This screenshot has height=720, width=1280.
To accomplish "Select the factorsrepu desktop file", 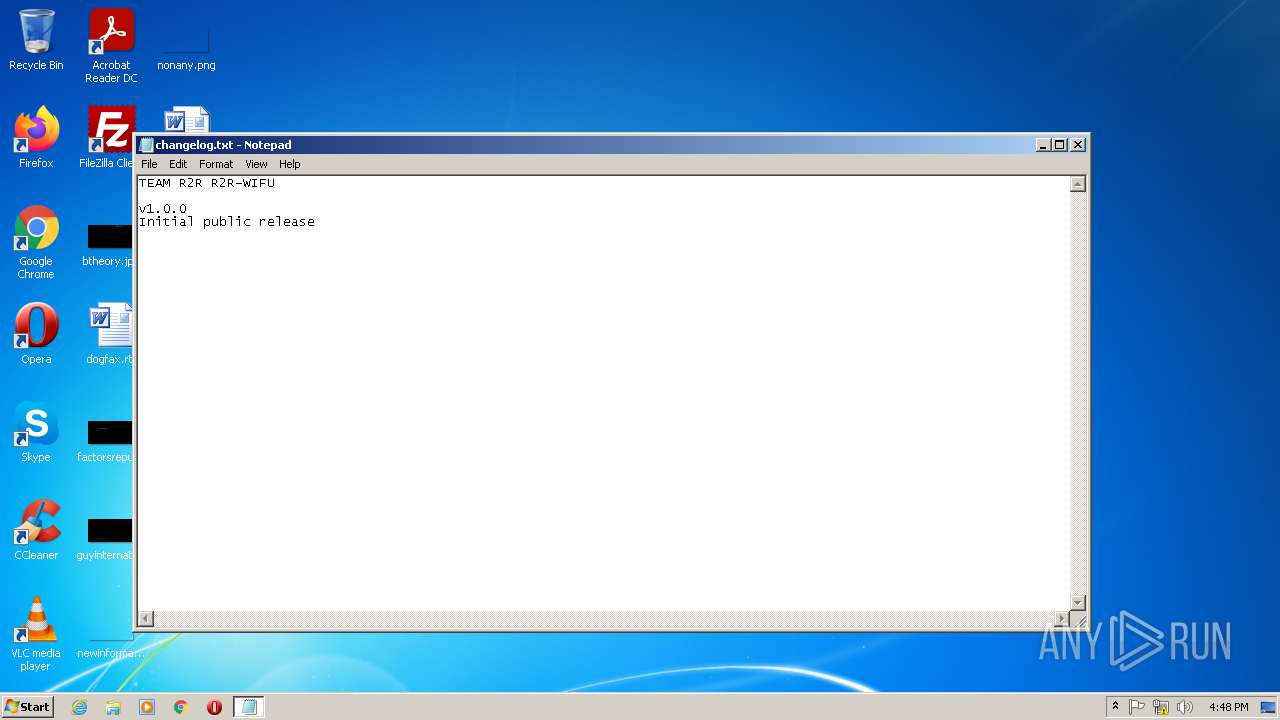I will 106,441.
